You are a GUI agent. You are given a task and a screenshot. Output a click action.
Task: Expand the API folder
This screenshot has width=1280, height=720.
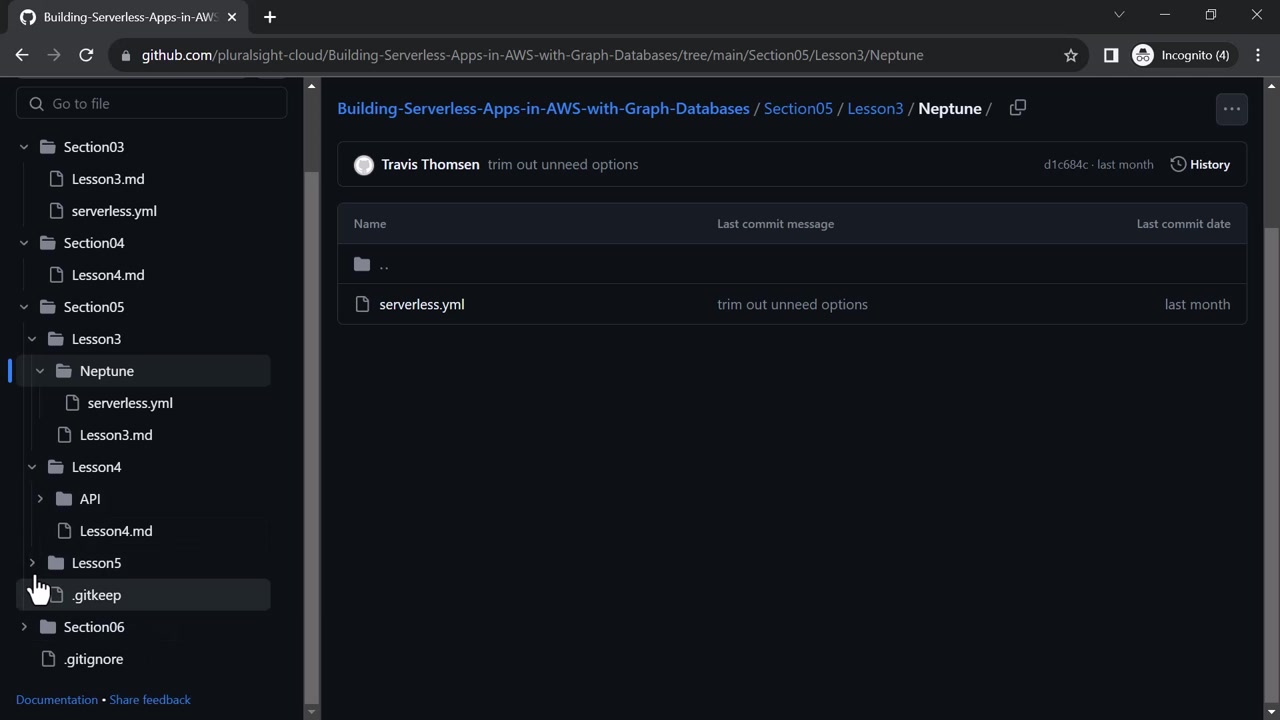point(40,499)
